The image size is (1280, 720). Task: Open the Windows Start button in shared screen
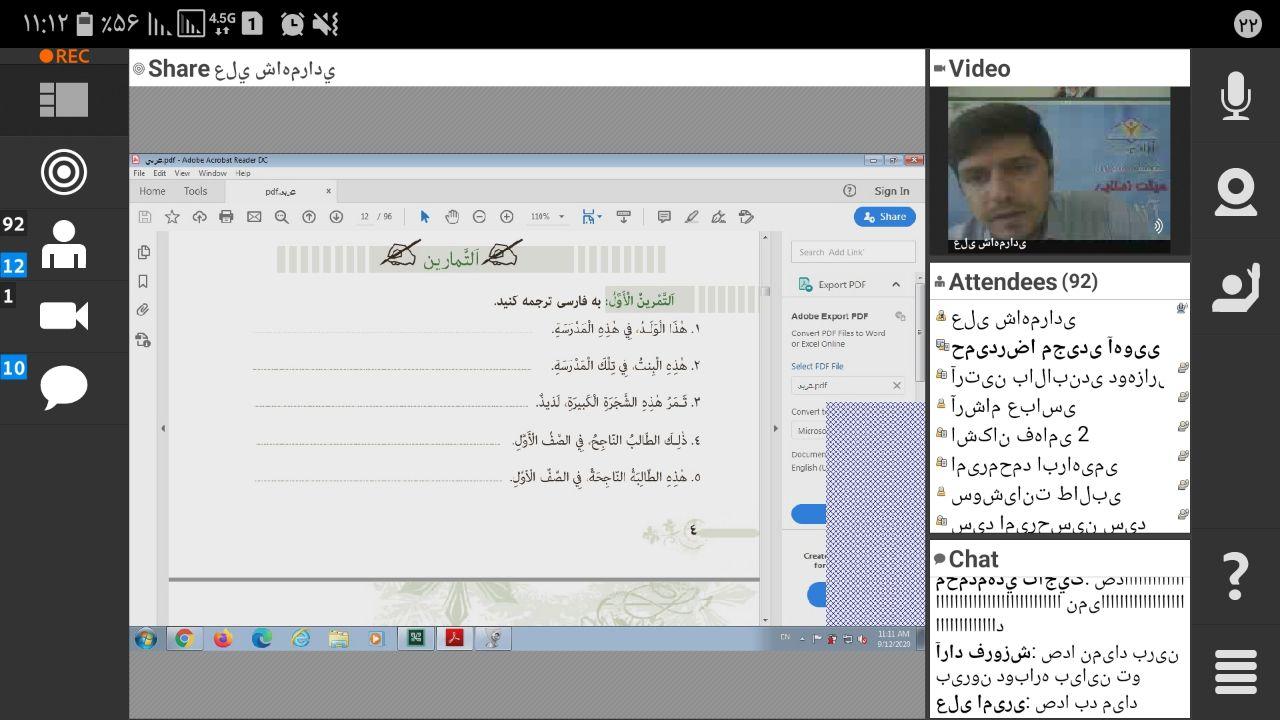click(146, 638)
